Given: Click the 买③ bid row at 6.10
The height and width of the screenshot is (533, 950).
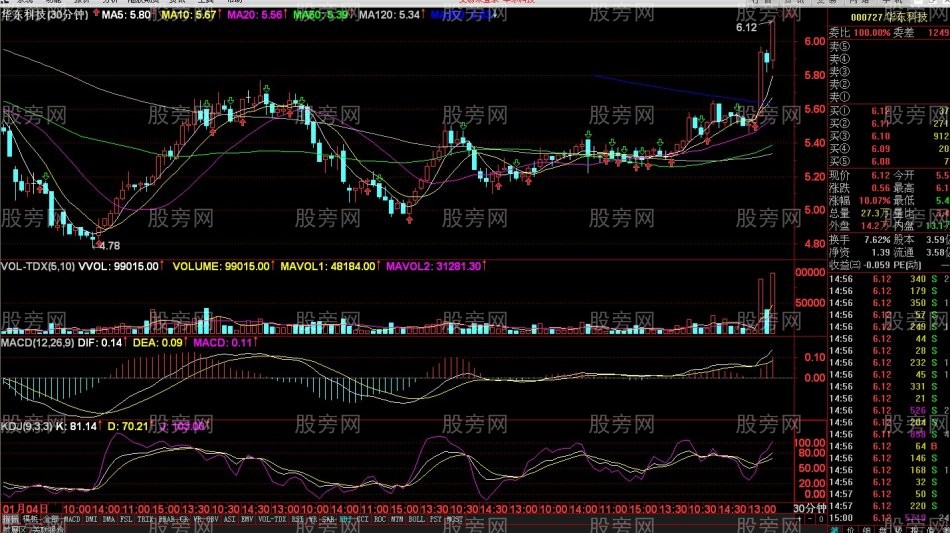Looking at the screenshot, I should point(888,136).
